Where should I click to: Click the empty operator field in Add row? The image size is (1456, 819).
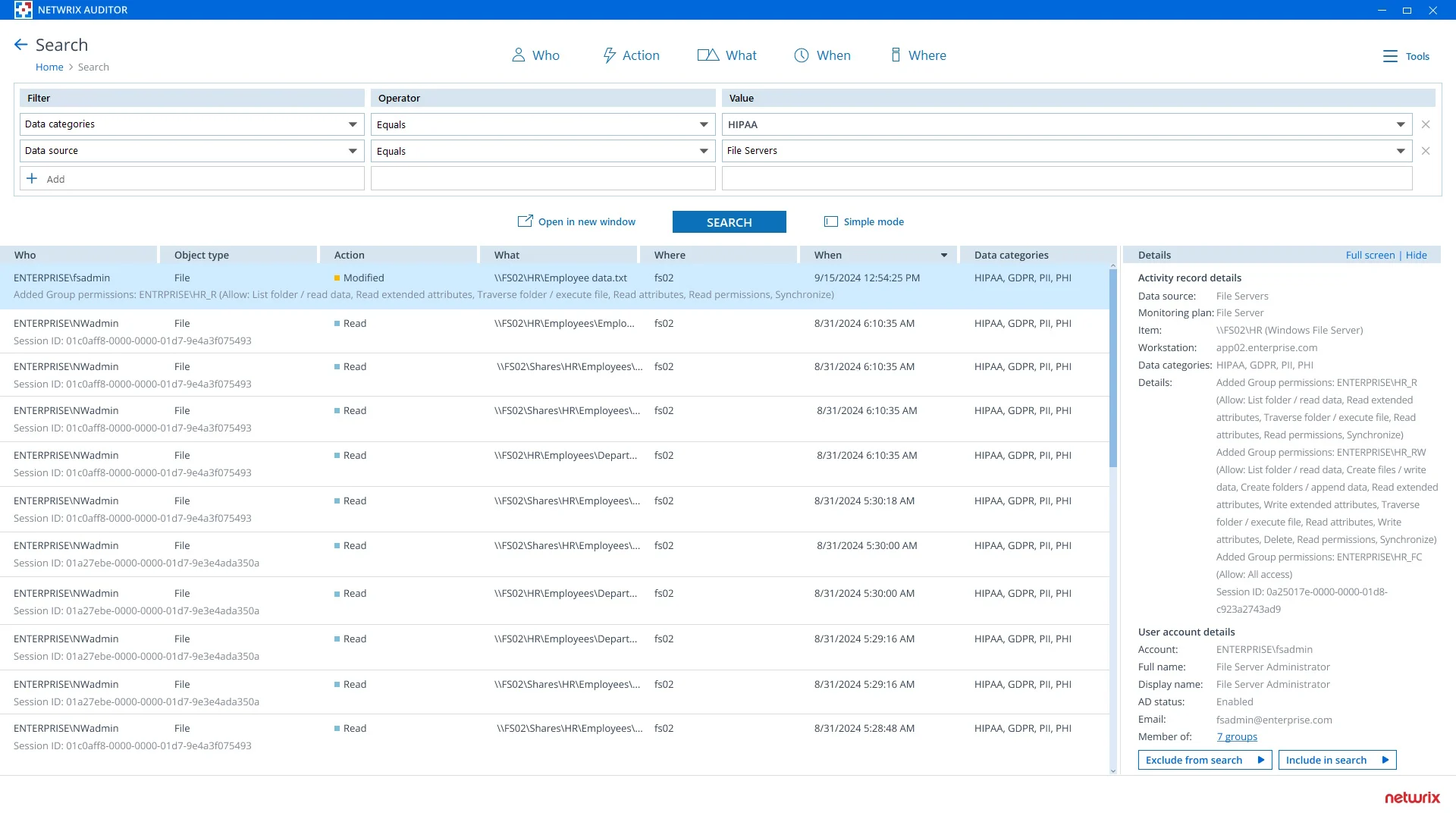[x=543, y=178]
